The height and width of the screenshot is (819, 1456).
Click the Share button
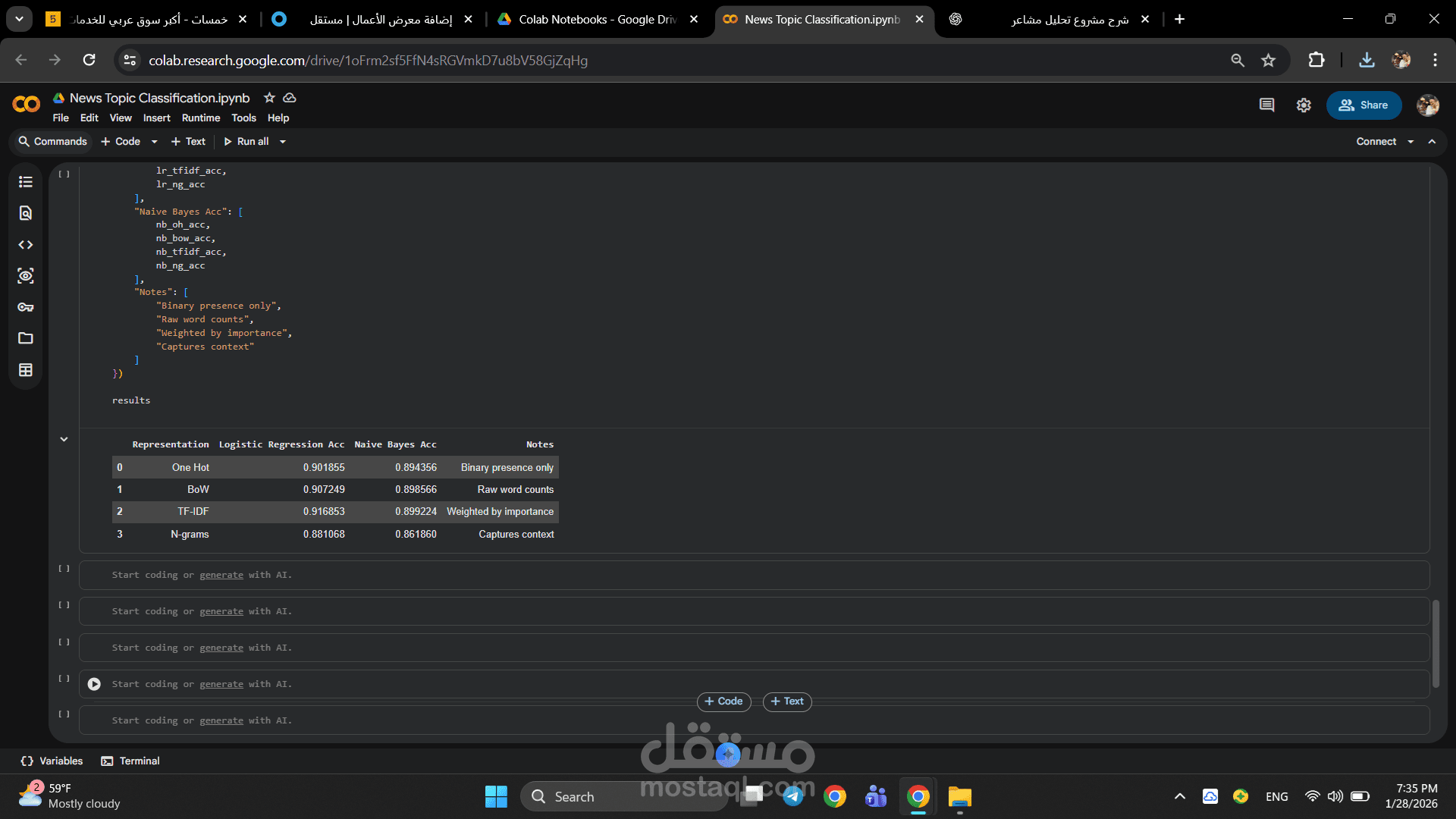click(x=1363, y=105)
